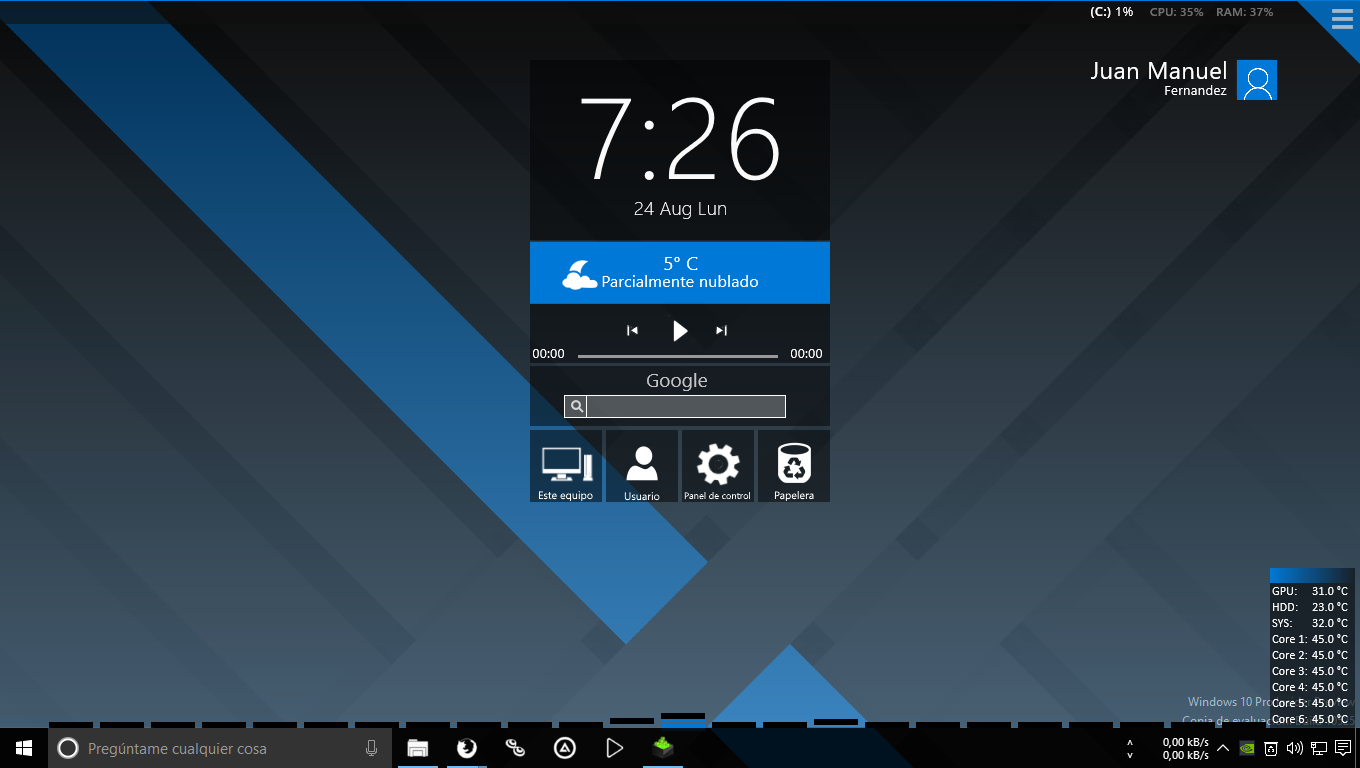The width and height of the screenshot is (1360, 768).
Task: Click the weather cloud-moon icon
Action: click(x=579, y=274)
